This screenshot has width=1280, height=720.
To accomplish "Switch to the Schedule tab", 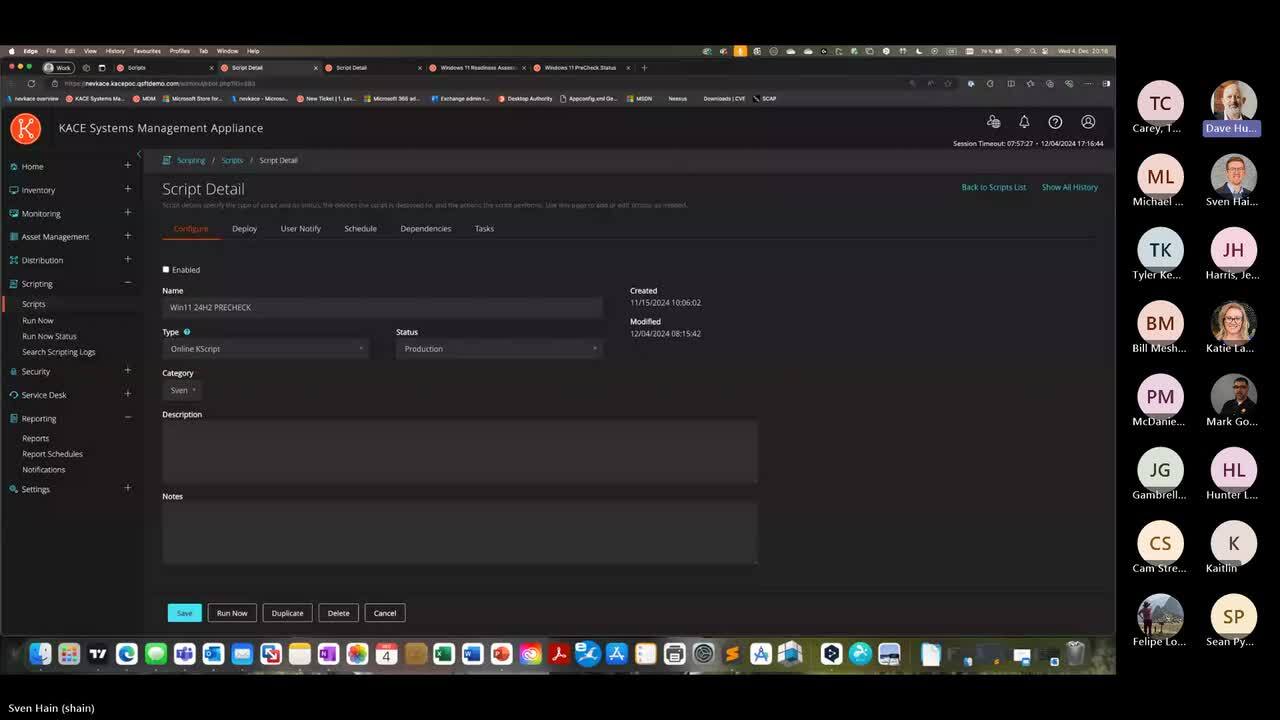I will (x=361, y=229).
